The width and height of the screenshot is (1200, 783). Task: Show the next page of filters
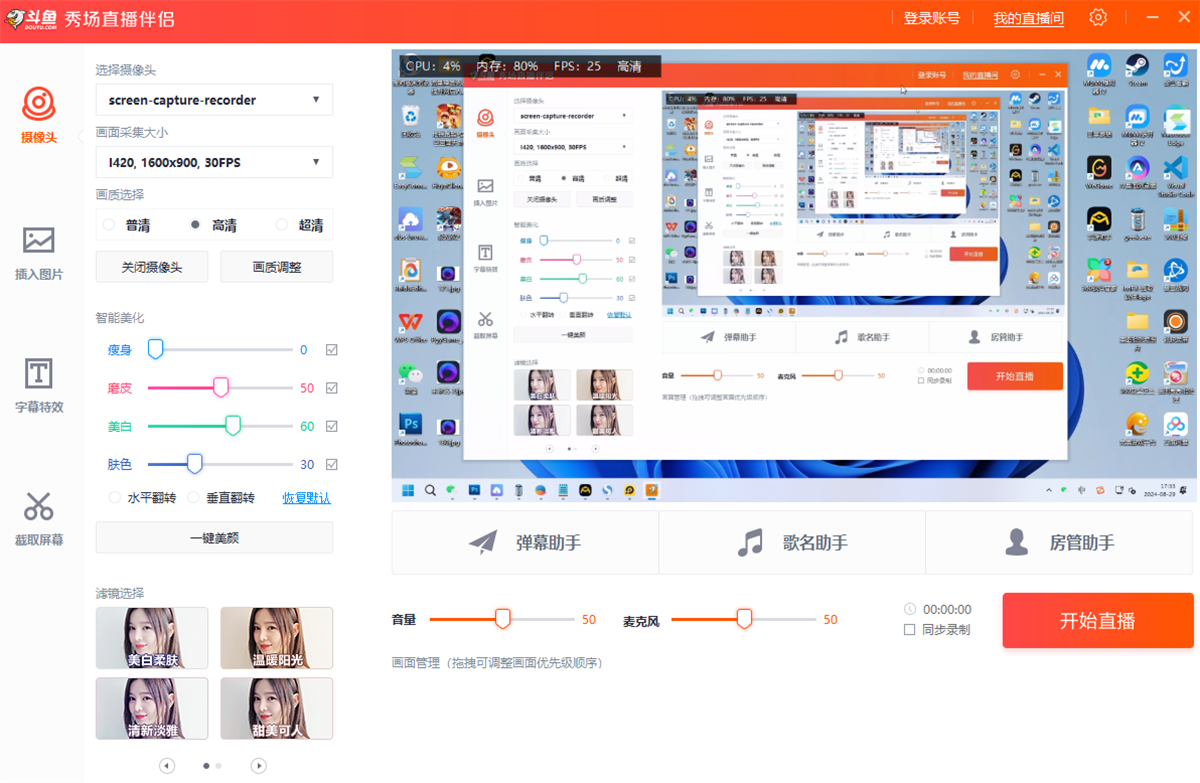pyautogui.click(x=258, y=765)
